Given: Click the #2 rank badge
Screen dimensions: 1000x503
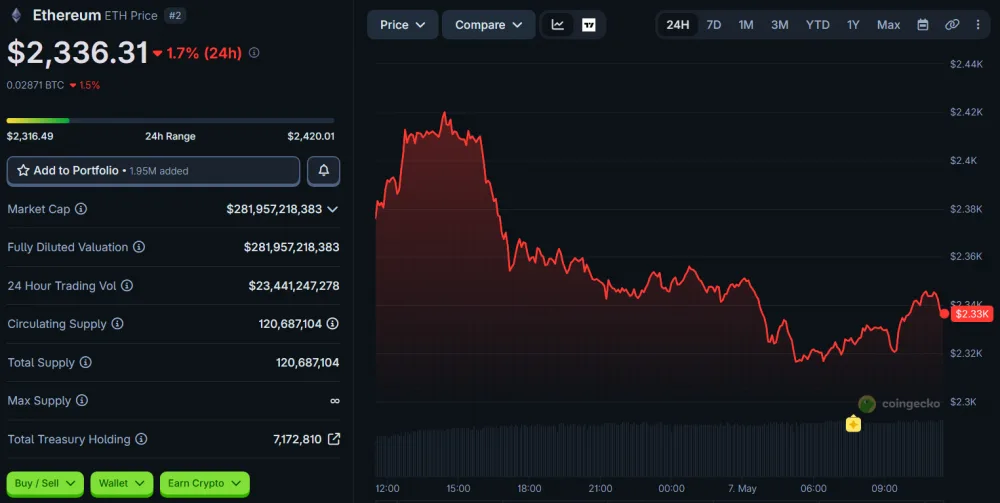Looking at the screenshot, I should 175,15.
